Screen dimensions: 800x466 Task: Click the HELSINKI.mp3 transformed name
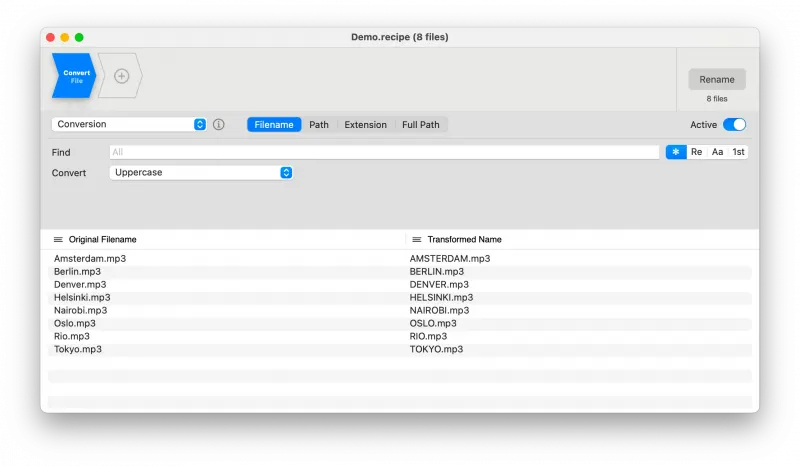(x=441, y=298)
